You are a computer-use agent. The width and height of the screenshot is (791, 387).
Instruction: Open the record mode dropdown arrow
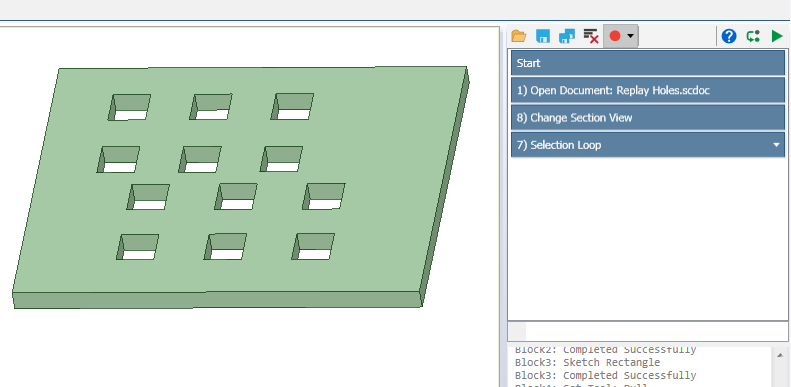[x=631, y=36]
